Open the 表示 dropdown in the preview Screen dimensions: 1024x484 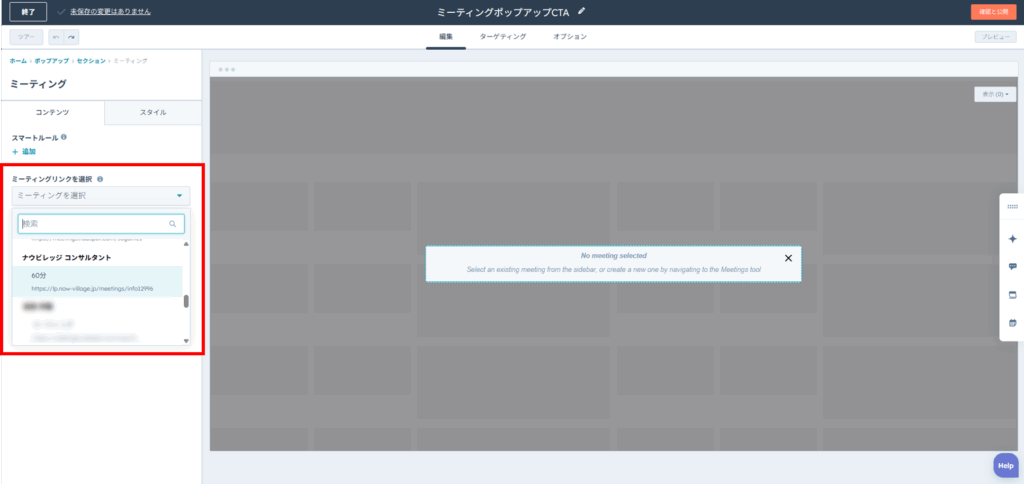[x=994, y=94]
